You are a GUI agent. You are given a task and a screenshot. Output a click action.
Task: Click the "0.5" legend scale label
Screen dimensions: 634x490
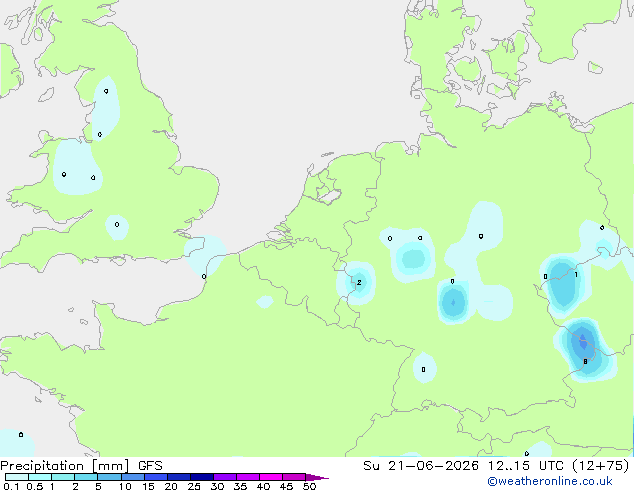click(x=34, y=486)
